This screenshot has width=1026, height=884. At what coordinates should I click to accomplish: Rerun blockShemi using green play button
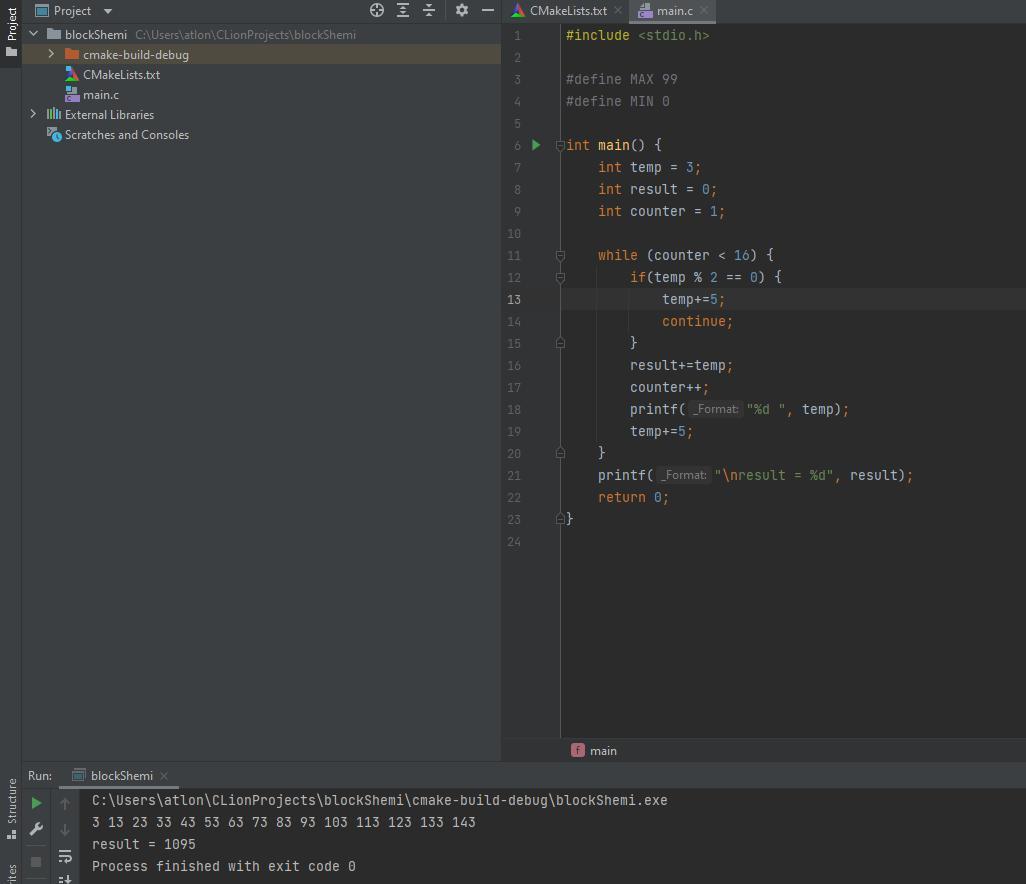click(x=36, y=803)
